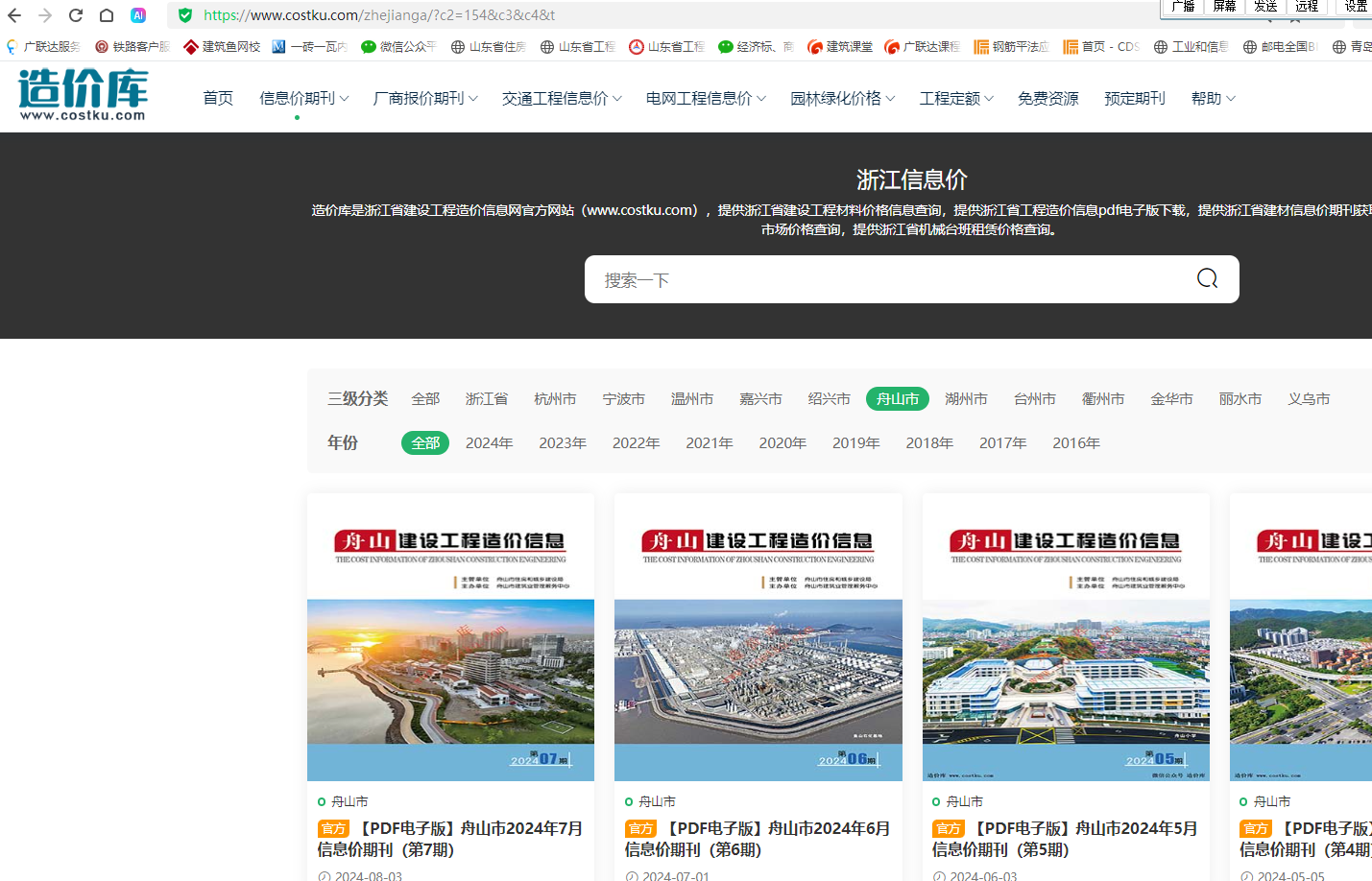Click the browser forward arrow

(45, 15)
